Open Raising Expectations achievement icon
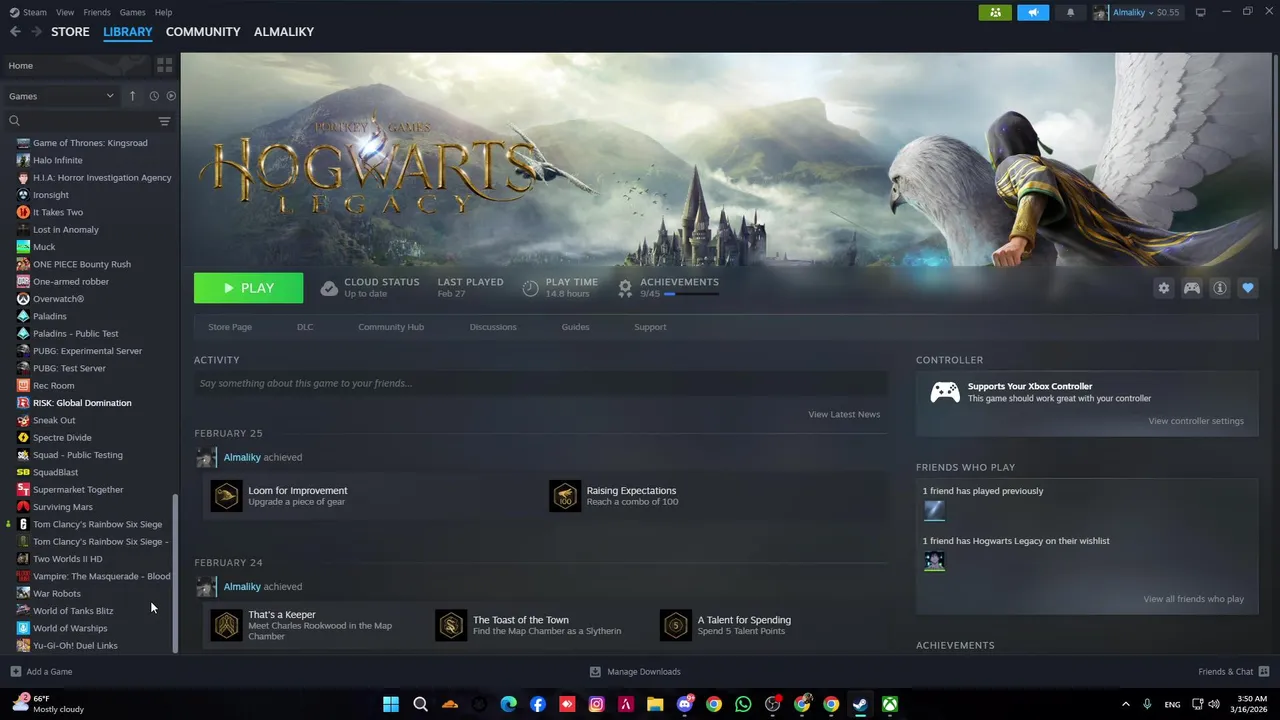This screenshot has height=720, width=1280. 565,496
